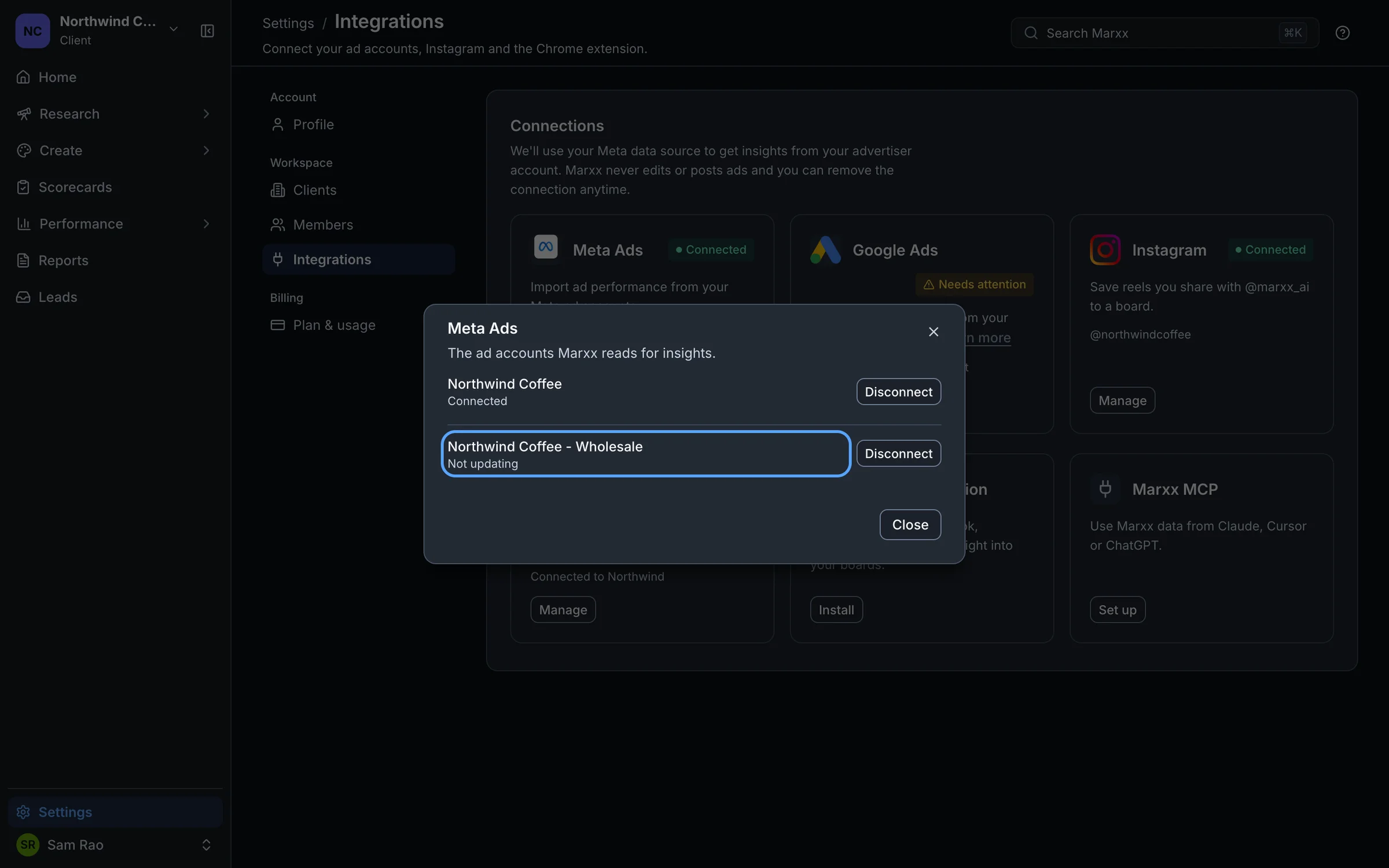Screen dimensions: 1389x868
Task: Disconnect the Northwind Coffee - Wholesale account
Action: (x=898, y=453)
